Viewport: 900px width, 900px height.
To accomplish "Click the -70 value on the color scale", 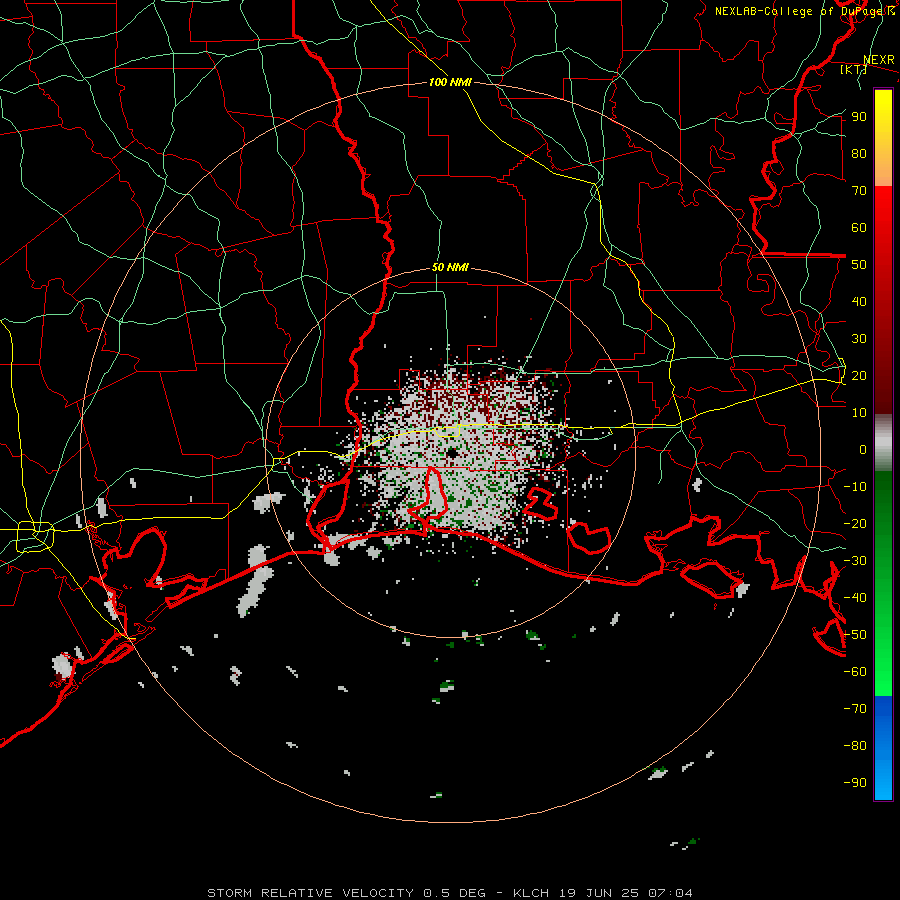I will tap(855, 709).
